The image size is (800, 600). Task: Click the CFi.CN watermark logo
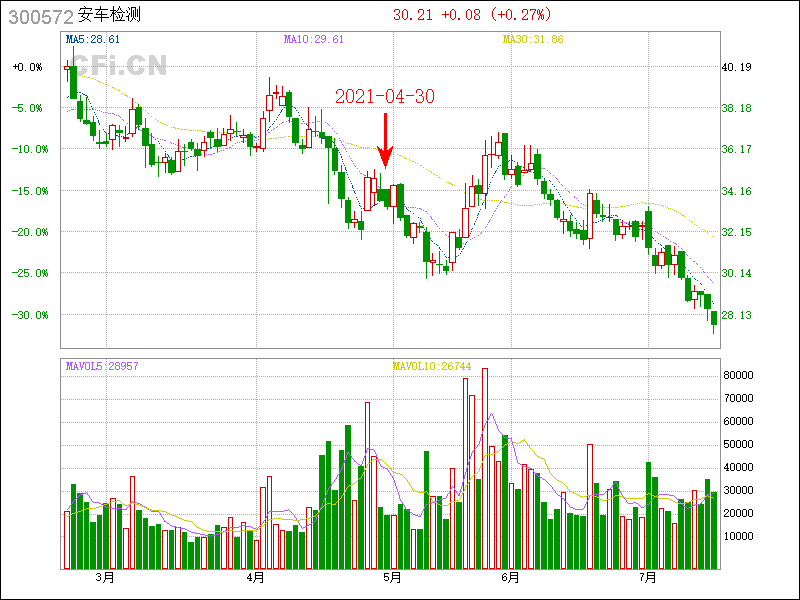(x=118, y=66)
